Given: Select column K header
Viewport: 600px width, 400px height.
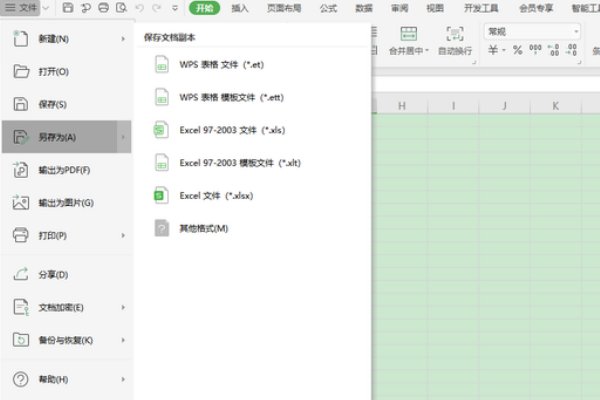Looking at the screenshot, I should (x=556, y=106).
